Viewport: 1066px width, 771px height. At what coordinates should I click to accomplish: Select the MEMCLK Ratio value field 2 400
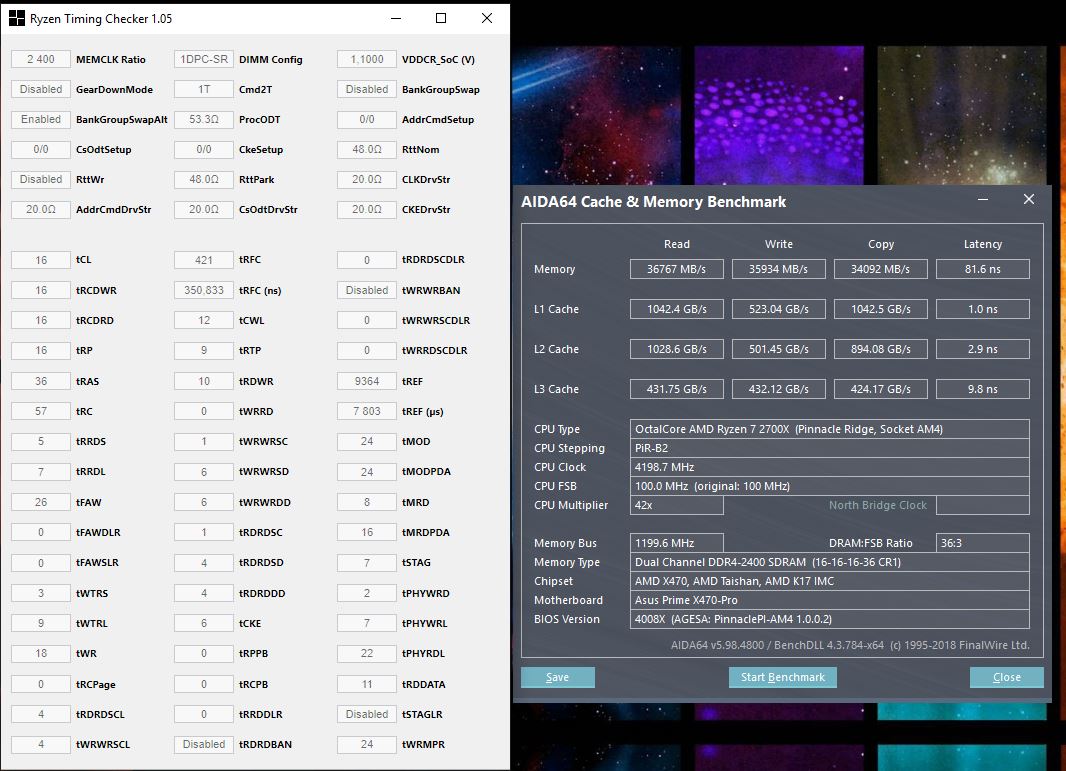click(x=41, y=59)
